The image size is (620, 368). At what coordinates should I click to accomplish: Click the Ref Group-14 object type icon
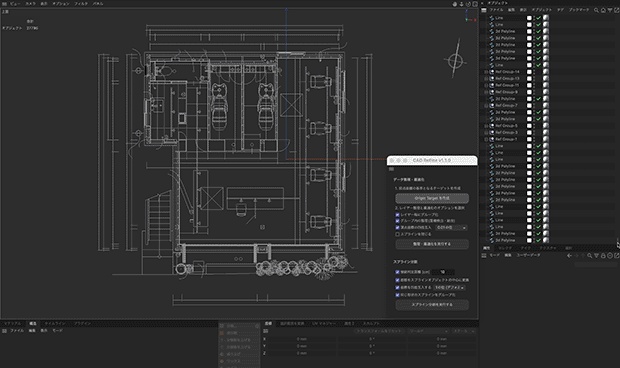[492, 72]
